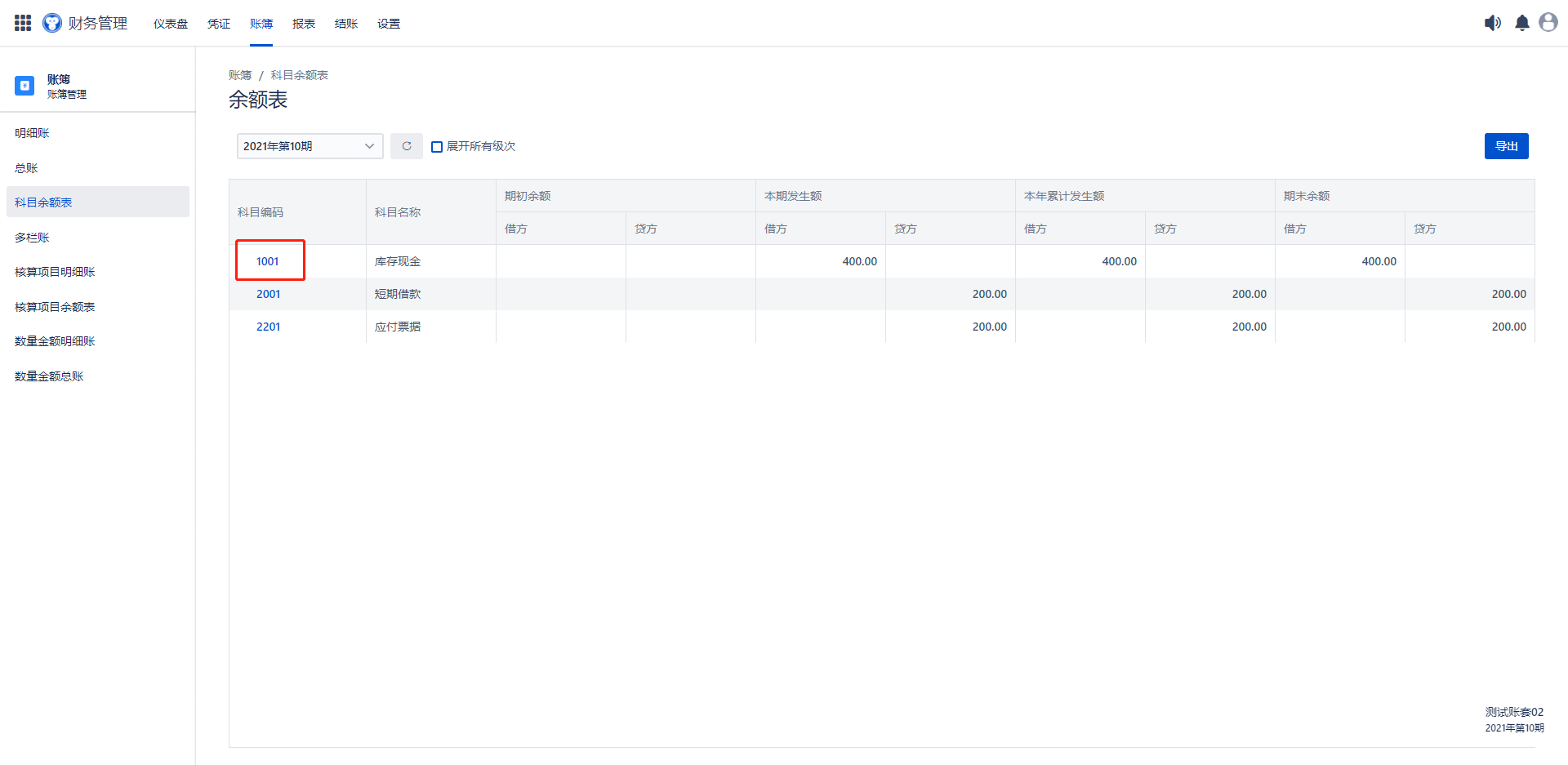The image size is (1568, 765).
Task: Click the 账簿 breadcrumb link
Action: 240,75
